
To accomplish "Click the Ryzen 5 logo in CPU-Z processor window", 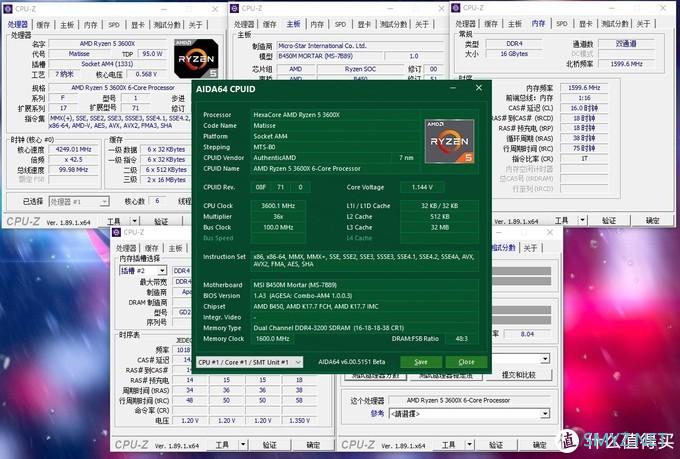I will click(x=196, y=59).
